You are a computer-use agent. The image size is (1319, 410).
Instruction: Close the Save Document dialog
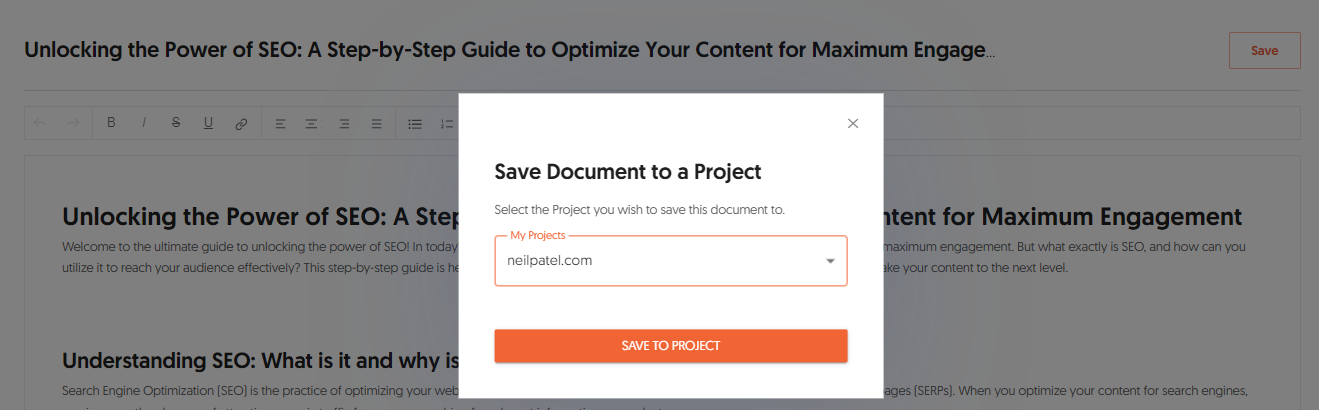tap(853, 124)
